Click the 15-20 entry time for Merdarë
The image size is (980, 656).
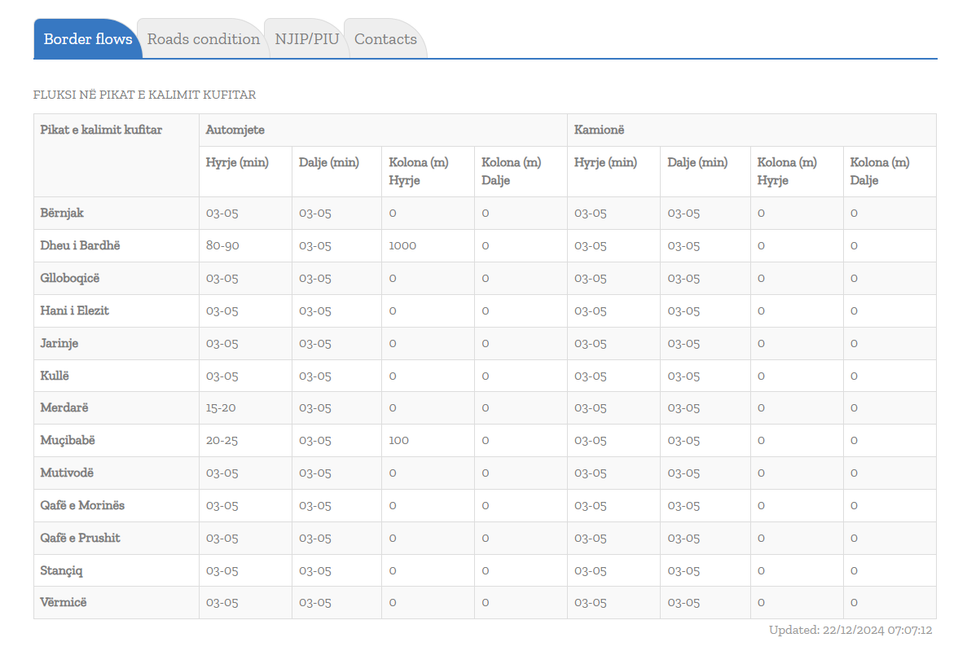tap(221, 408)
